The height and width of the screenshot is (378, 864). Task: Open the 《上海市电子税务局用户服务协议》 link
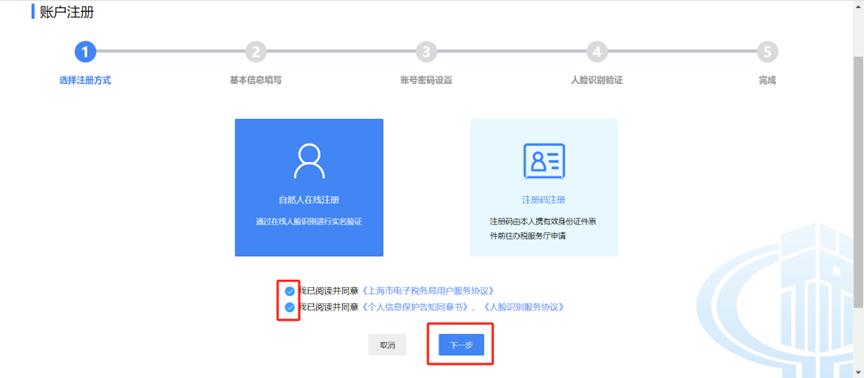(x=427, y=291)
